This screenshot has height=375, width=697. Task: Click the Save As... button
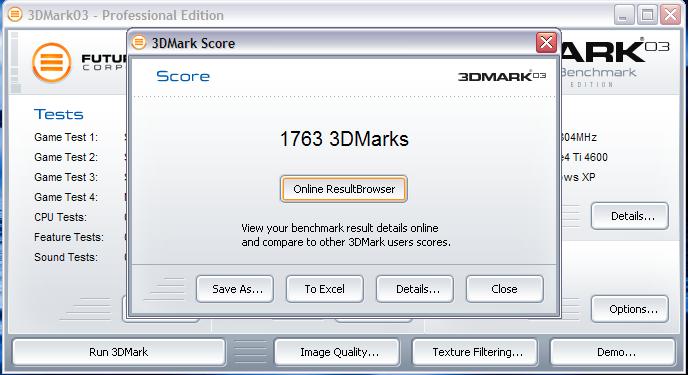pos(235,289)
